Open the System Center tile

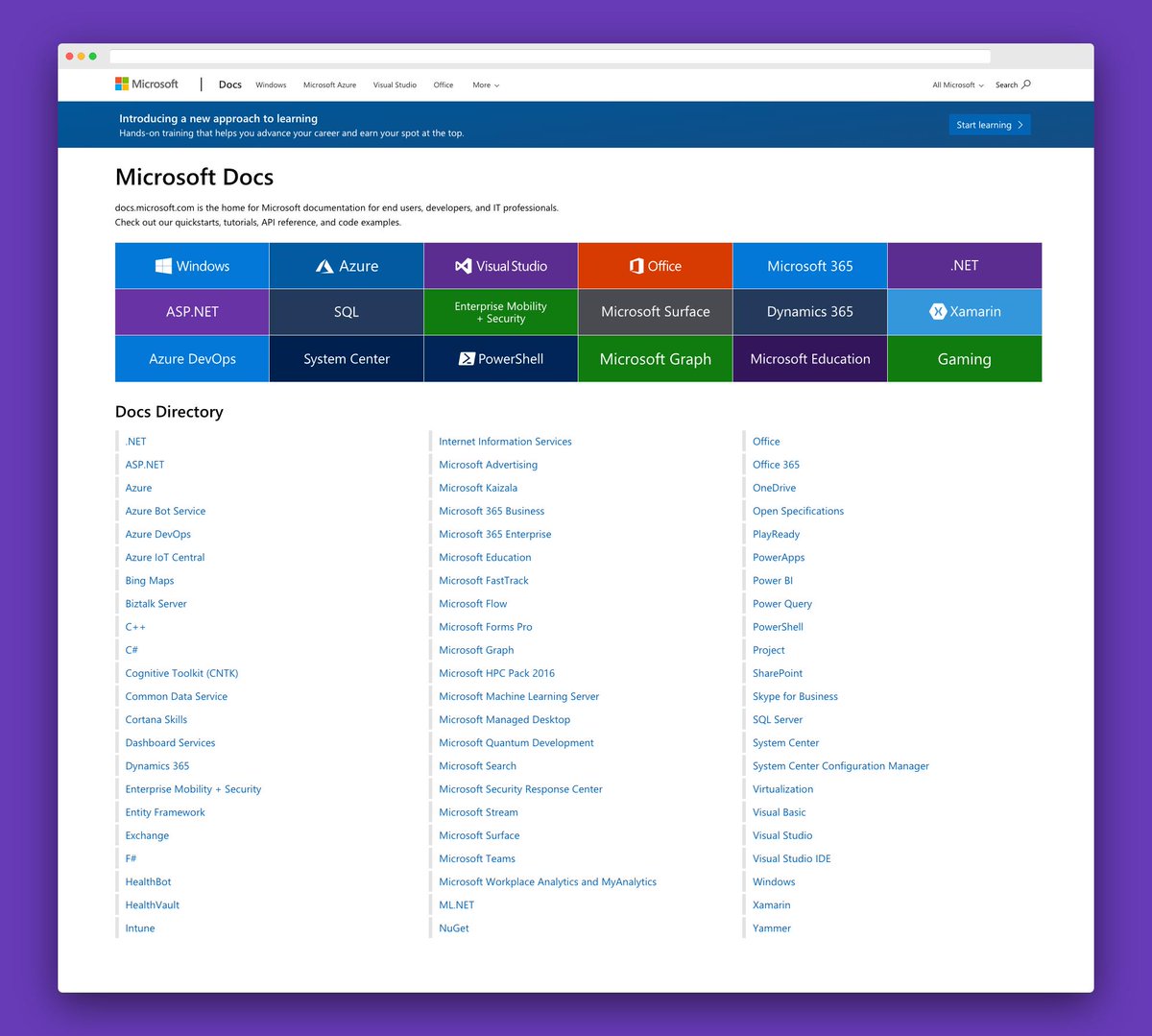(x=347, y=359)
